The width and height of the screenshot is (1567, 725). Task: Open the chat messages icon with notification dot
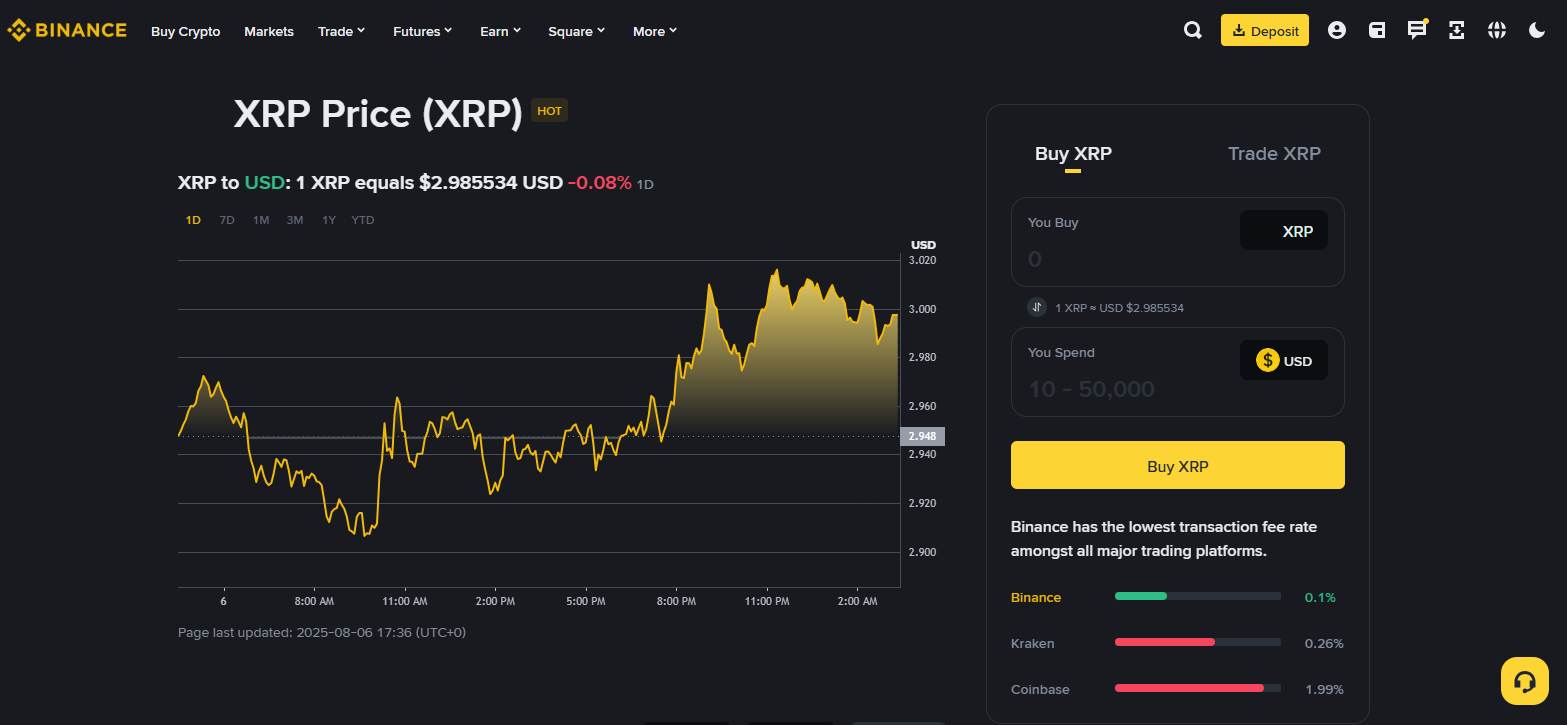[x=1417, y=30]
